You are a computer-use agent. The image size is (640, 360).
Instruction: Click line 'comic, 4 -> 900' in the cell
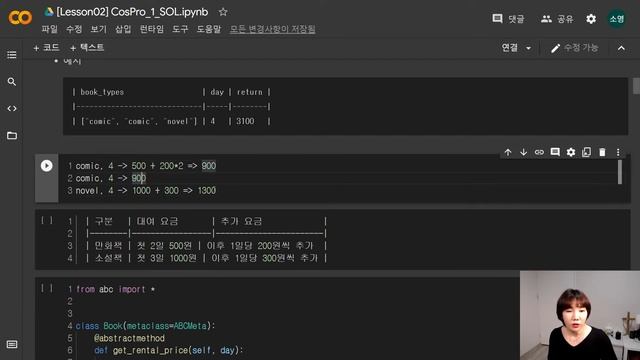click(x=110, y=178)
